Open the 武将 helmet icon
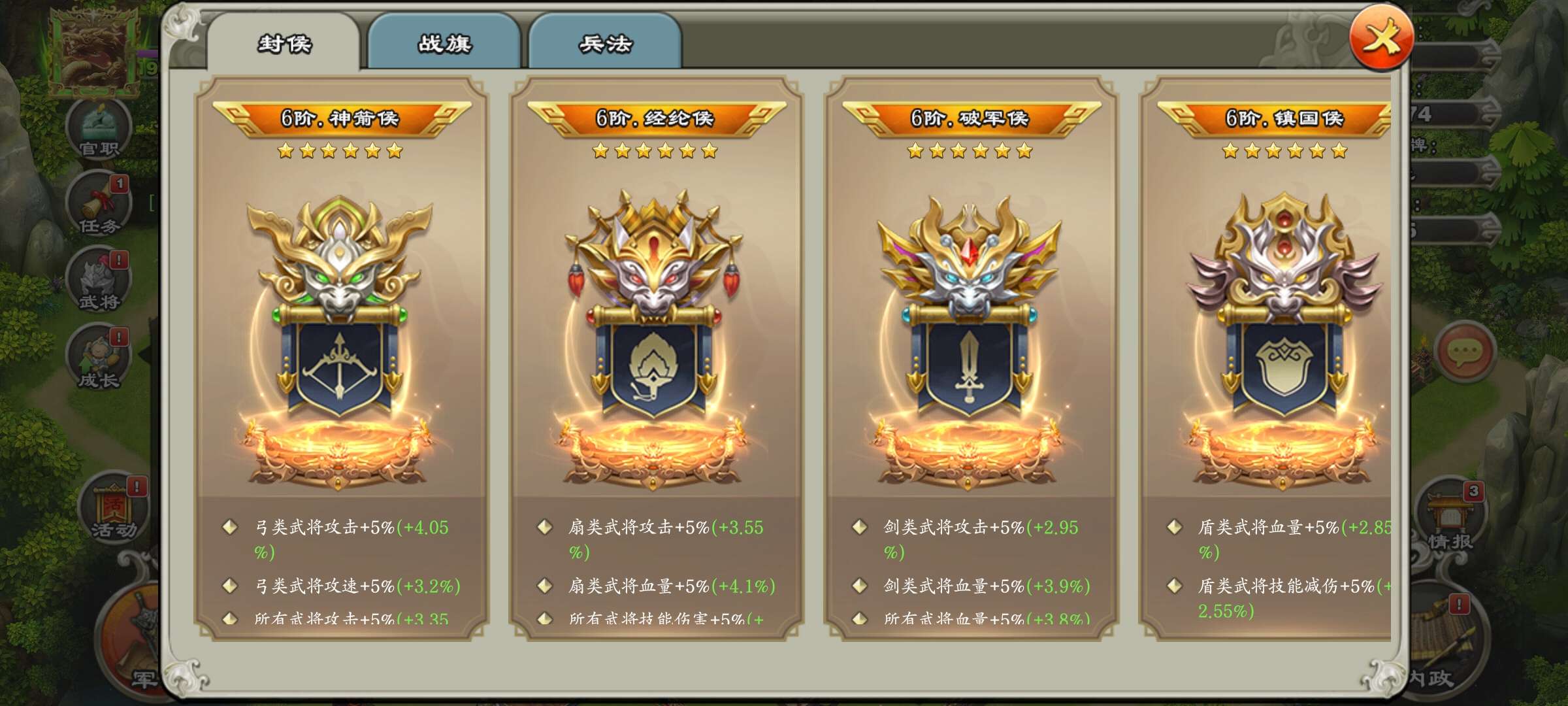Image resolution: width=1568 pixels, height=706 pixels. click(99, 281)
